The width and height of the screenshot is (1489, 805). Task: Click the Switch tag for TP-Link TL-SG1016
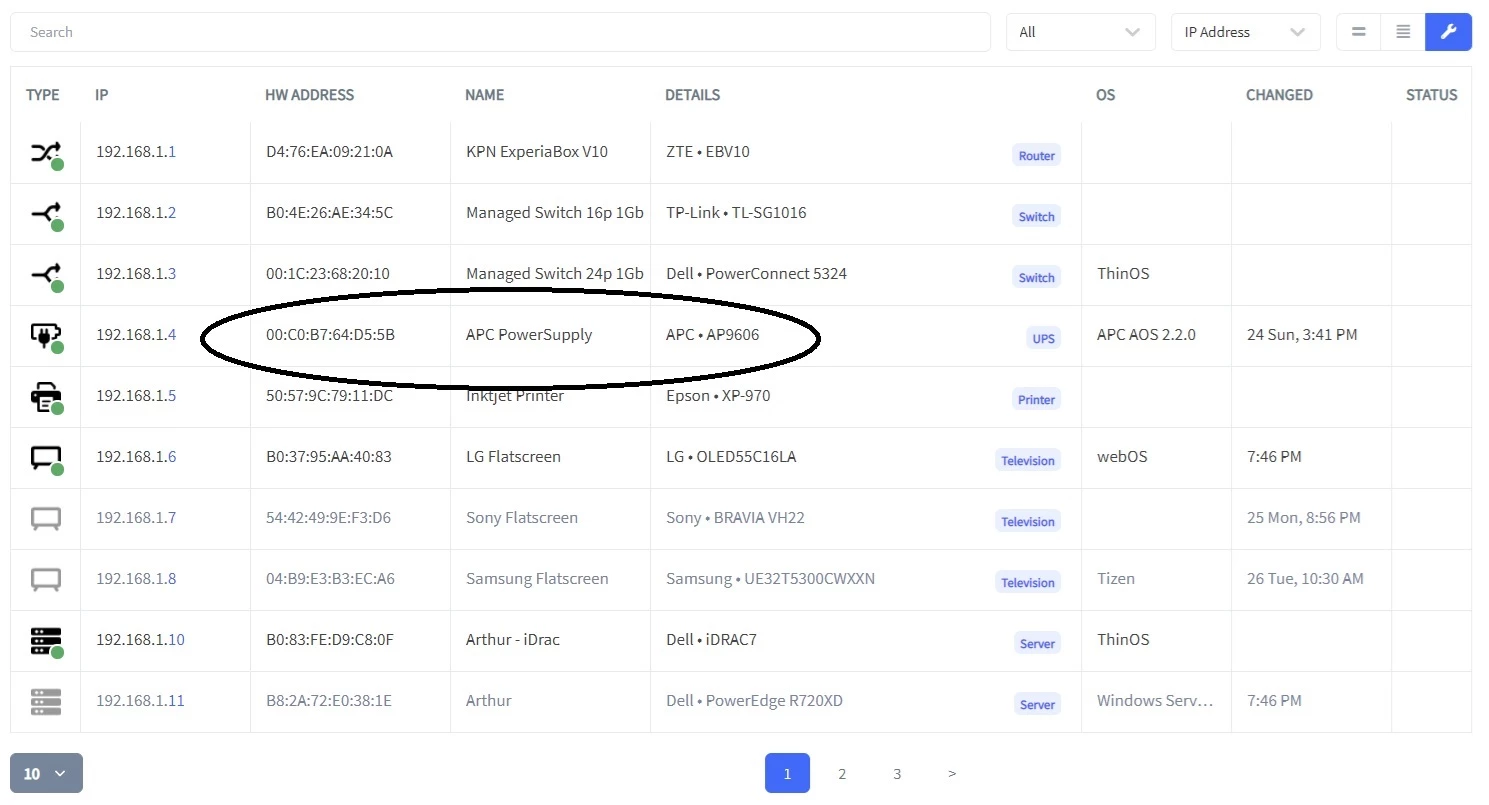(1036, 217)
